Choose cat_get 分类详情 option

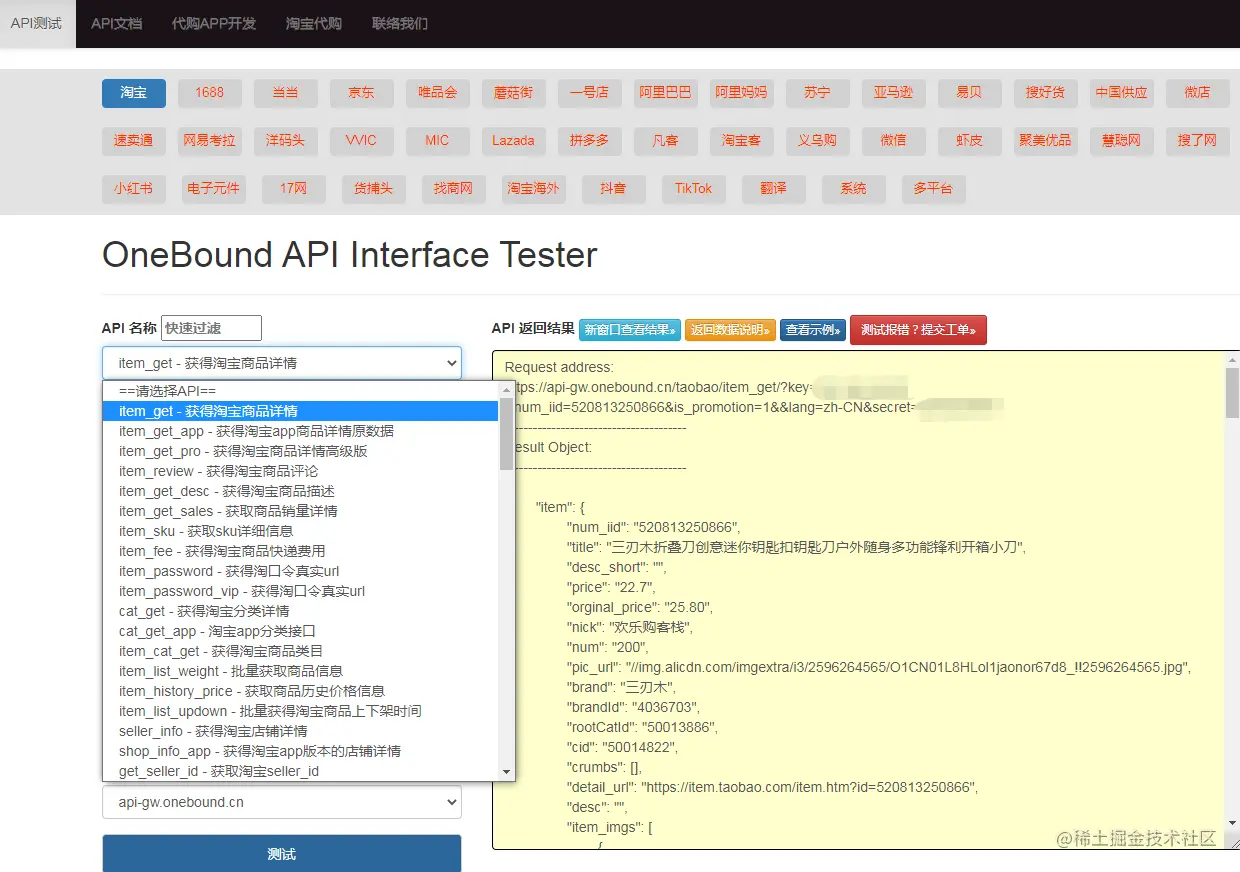[301, 611]
